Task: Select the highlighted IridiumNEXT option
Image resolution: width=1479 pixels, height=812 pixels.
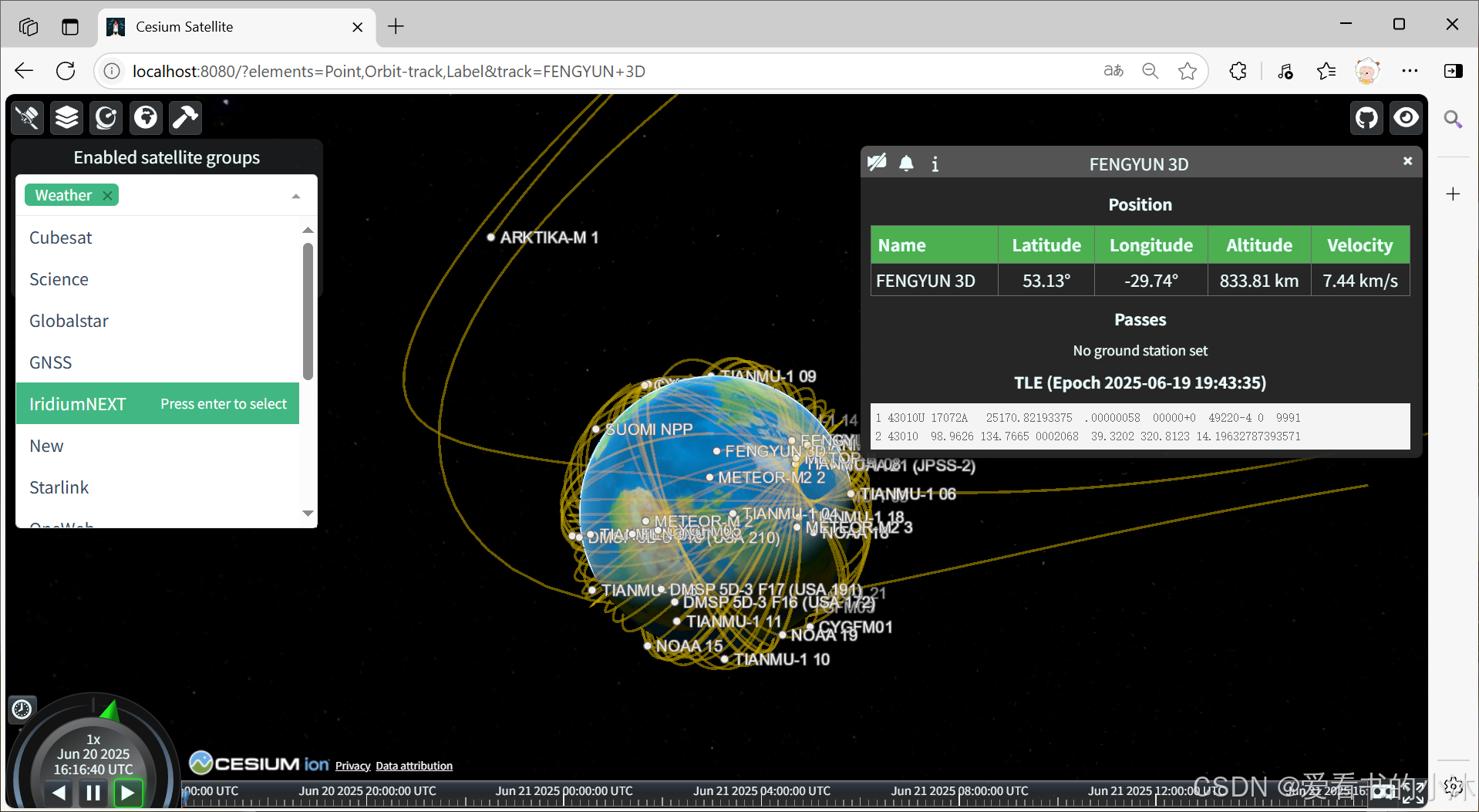Action: point(157,404)
